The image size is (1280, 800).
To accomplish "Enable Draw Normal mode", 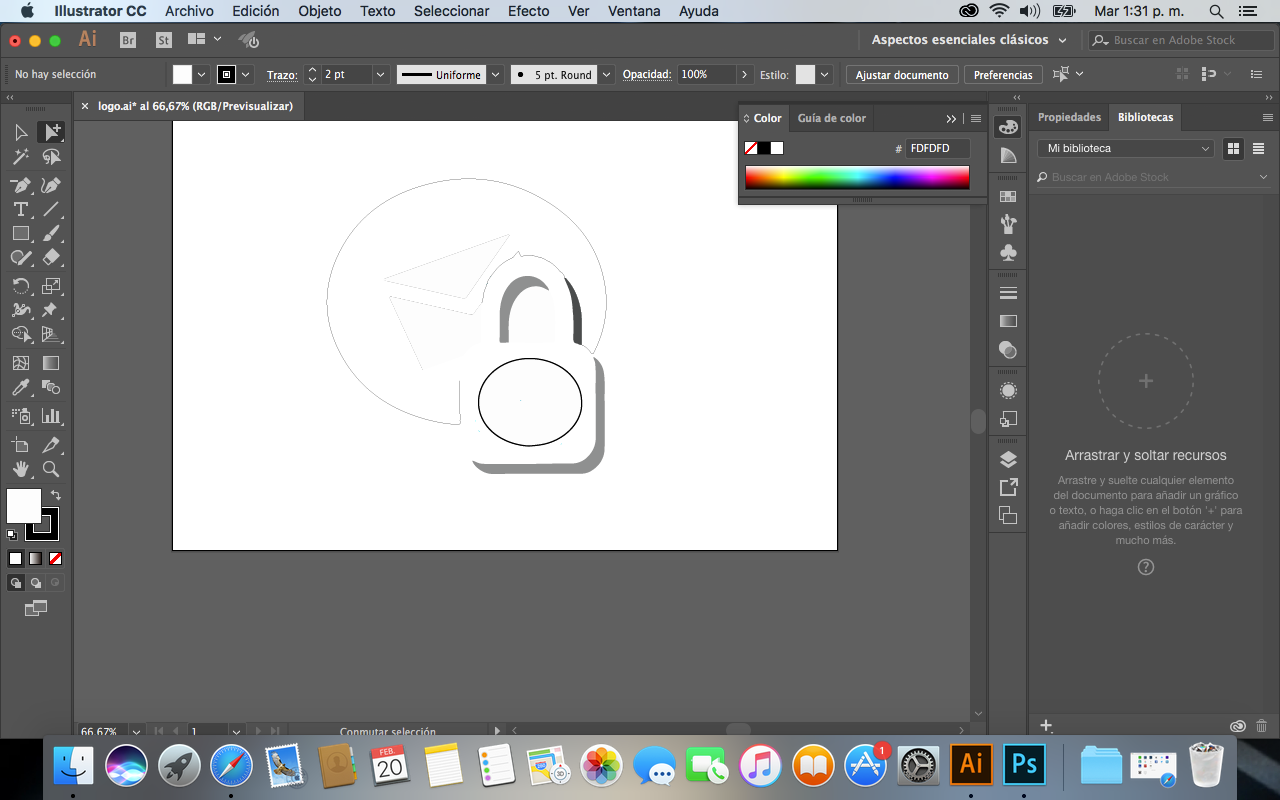I will (x=16, y=582).
